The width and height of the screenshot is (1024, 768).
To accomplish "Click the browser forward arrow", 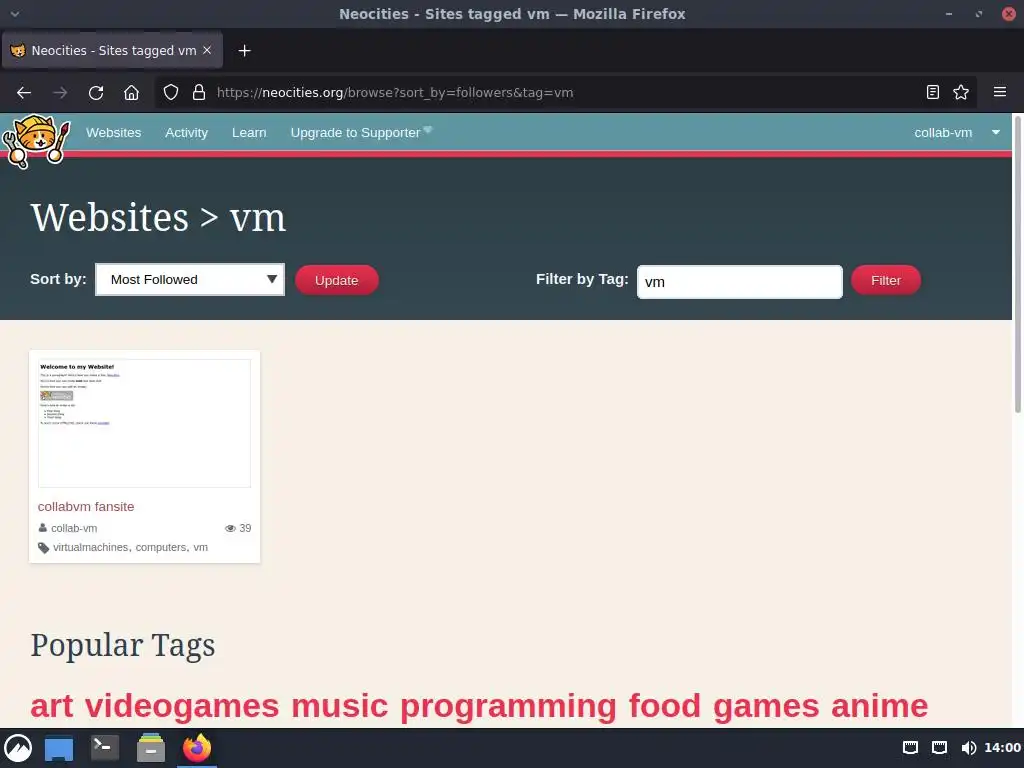I will pos(60,93).
